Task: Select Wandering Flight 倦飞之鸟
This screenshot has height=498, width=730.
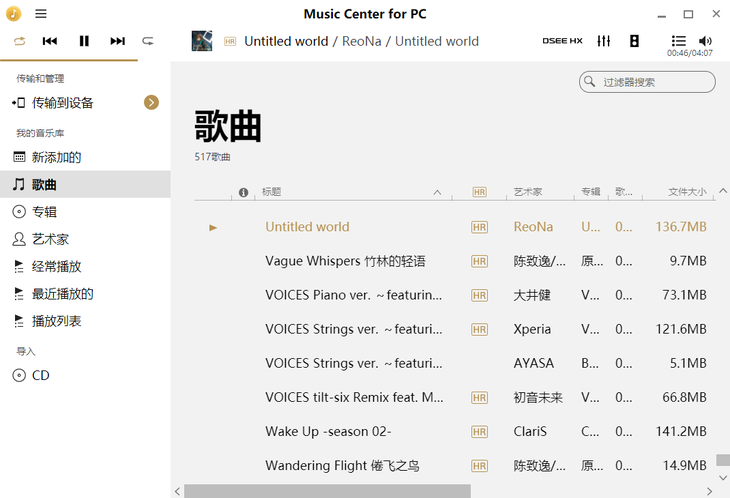Action: tap(342, 465)
